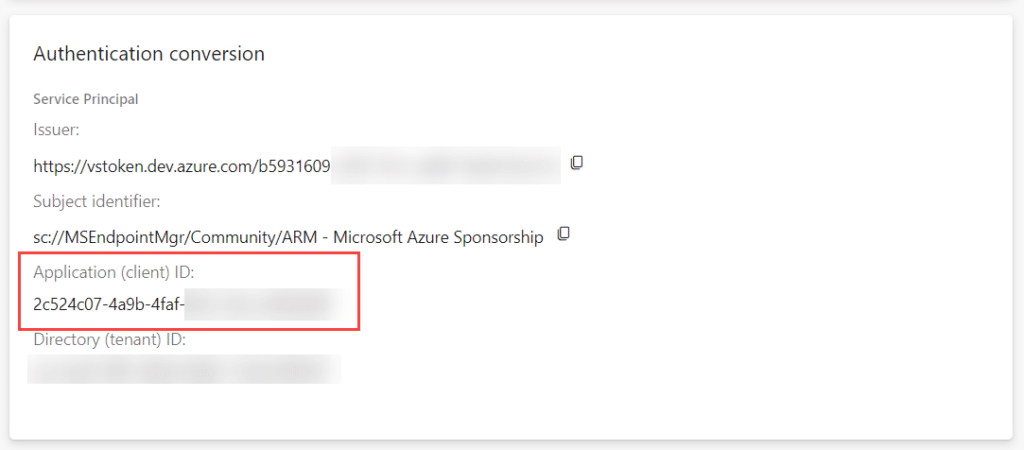Click the Authentication conversion heading

point(149,54)
